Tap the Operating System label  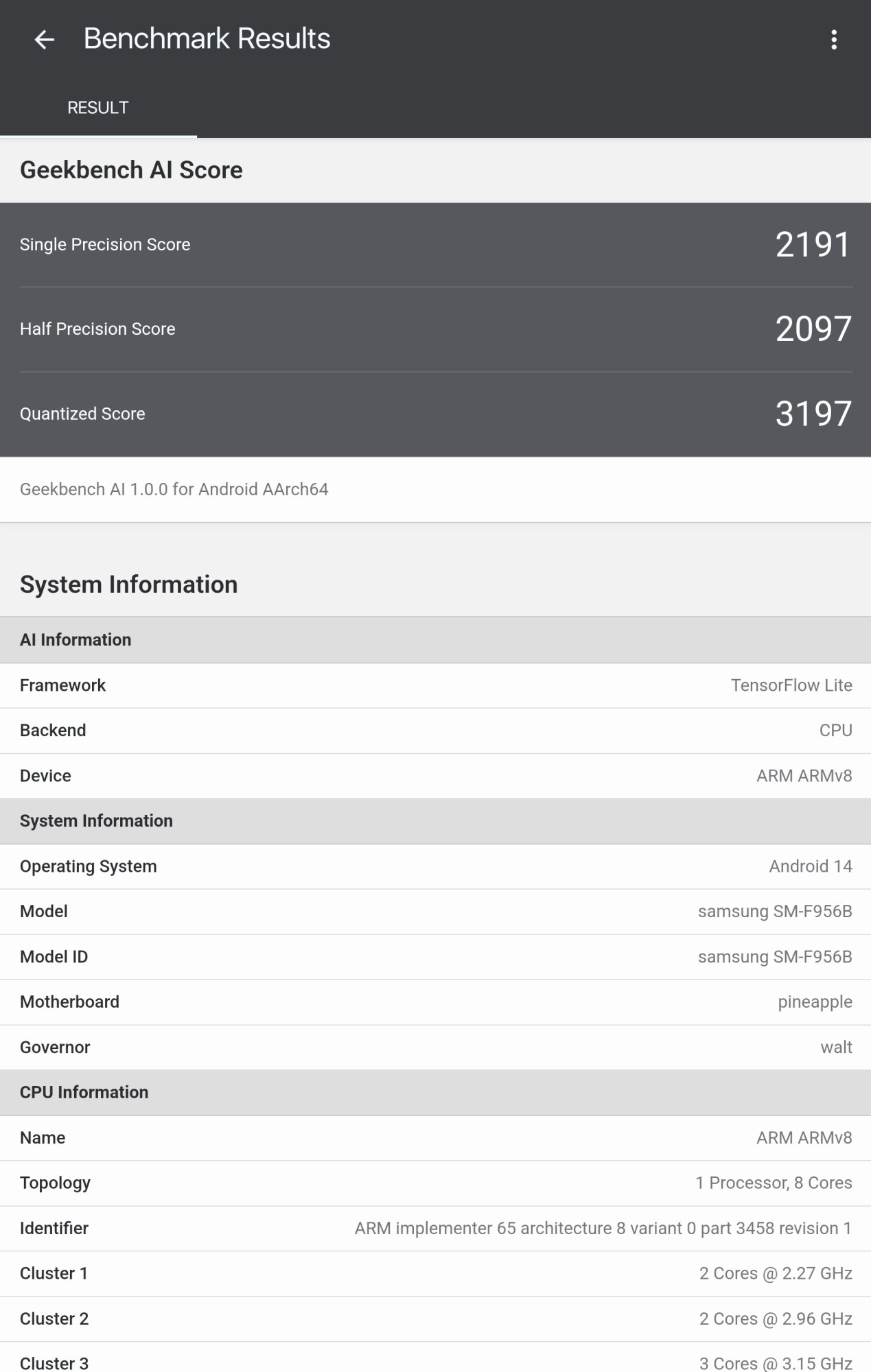(89, 866)
